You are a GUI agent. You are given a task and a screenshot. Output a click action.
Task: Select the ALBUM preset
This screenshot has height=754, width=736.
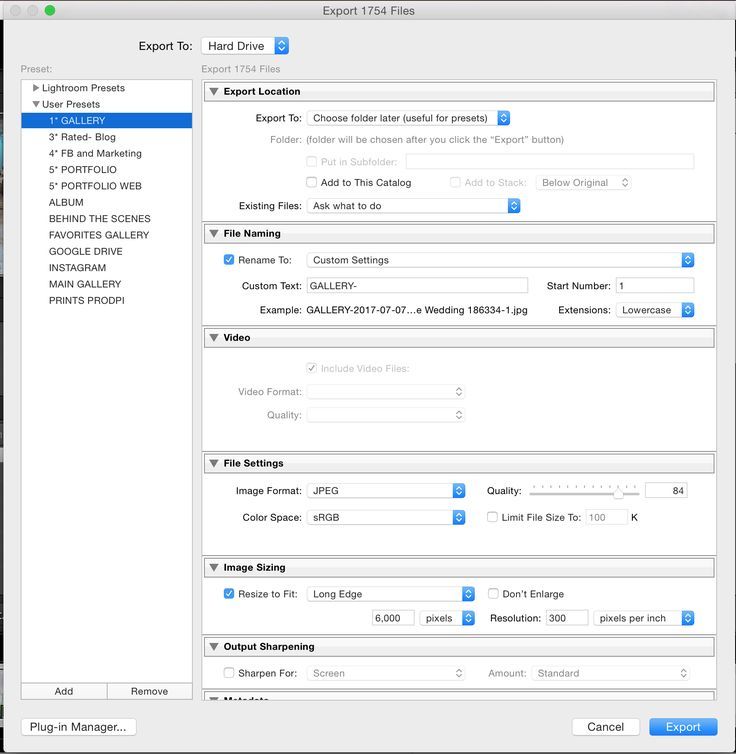coord(107,202)
